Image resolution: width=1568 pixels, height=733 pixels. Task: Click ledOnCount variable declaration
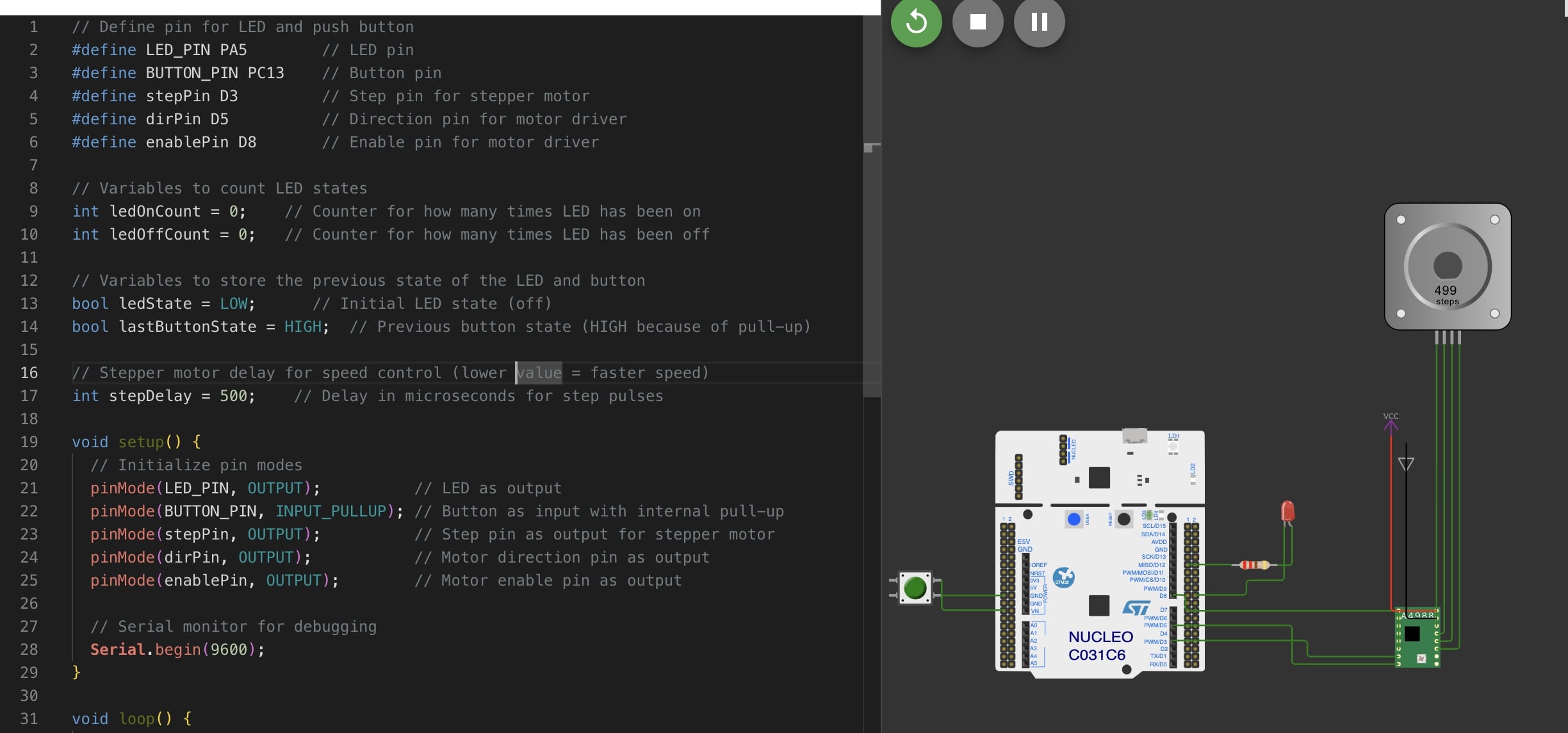tap(159, 211)
